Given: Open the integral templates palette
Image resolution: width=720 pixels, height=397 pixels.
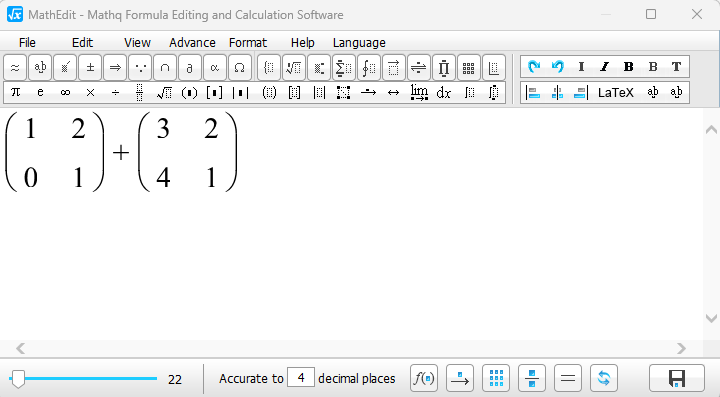Looking at the screenshot, I should click(368, 68).
